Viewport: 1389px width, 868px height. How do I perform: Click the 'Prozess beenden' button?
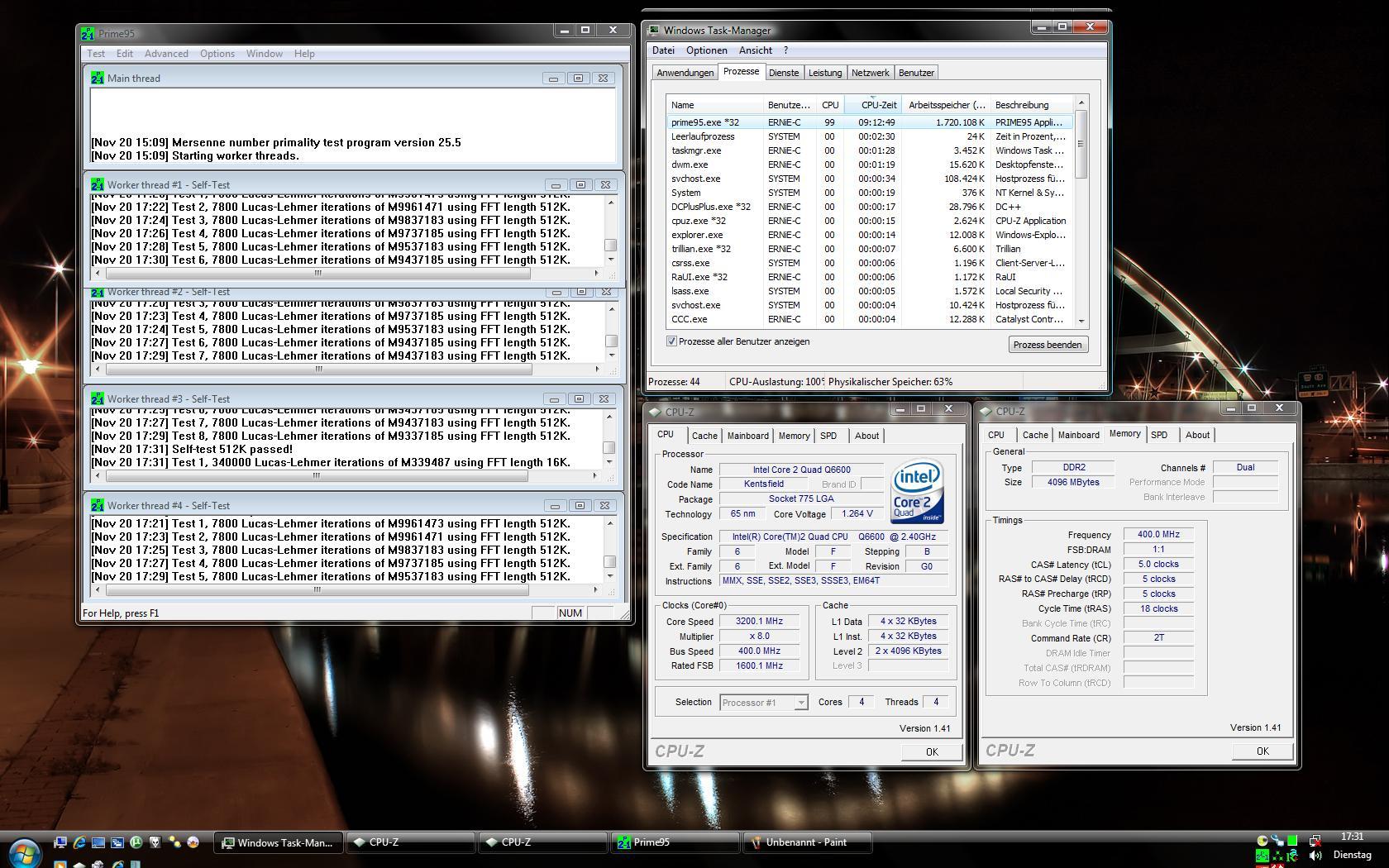(1048, 345)
